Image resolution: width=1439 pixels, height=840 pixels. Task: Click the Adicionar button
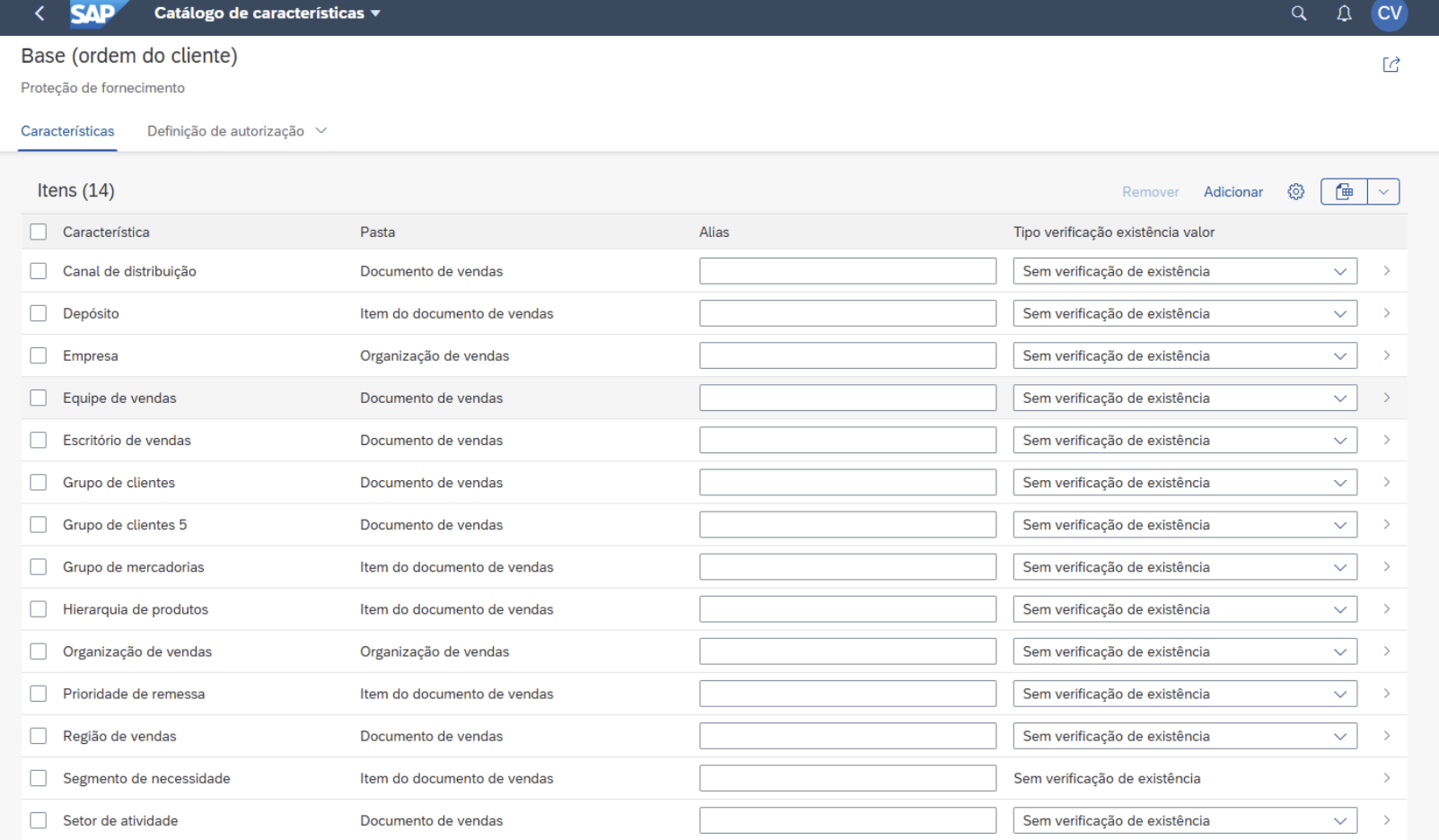coord(1233,192)
